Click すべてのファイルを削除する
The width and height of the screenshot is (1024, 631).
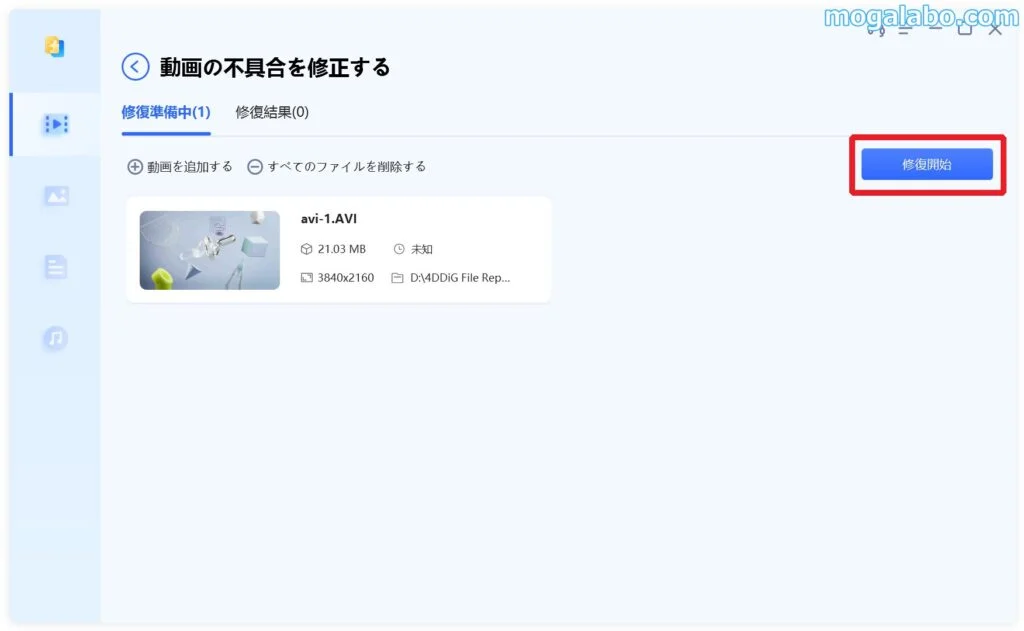(347, 167)
